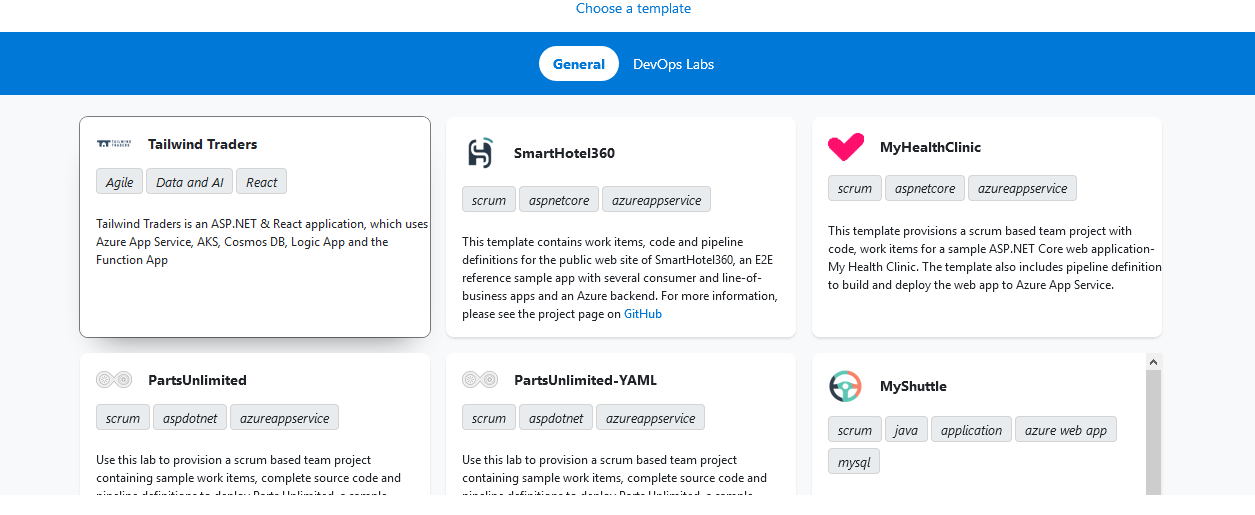Click the PartsUnlimited-YAML logo icon
This screenshot has width=1255, height=515.
click(480, 380)
